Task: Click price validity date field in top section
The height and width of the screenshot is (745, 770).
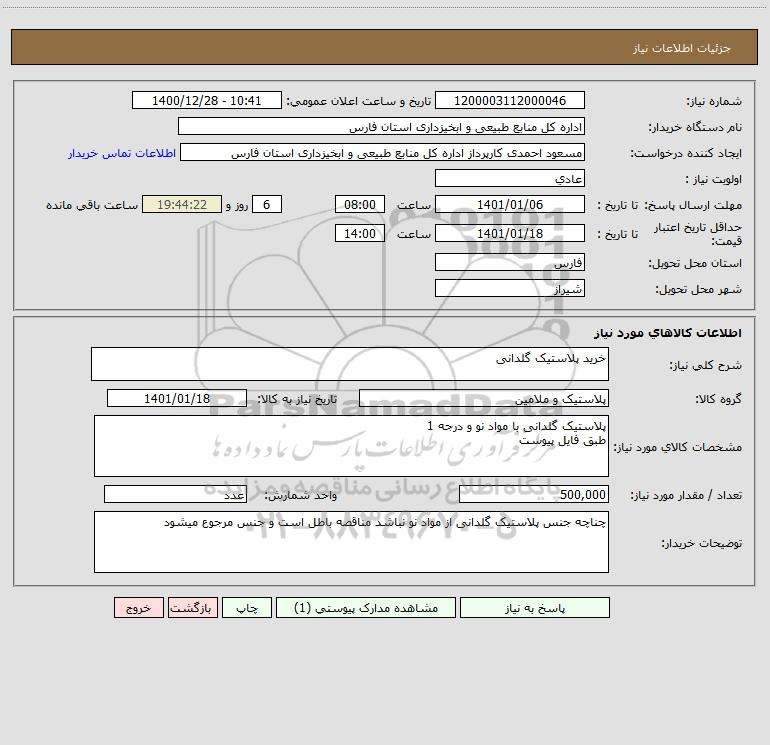Action: [510, 233]
